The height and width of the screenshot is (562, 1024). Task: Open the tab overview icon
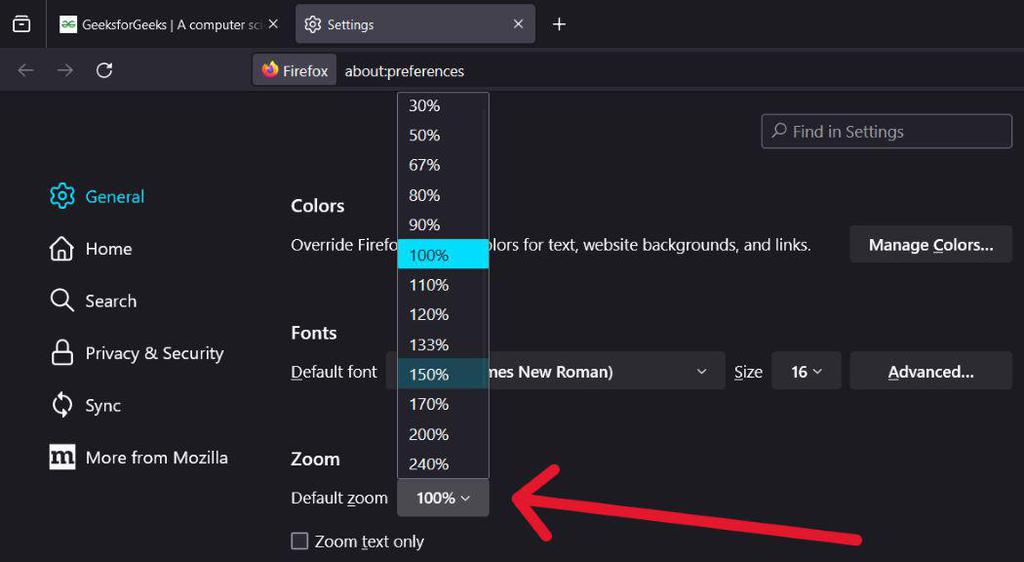point(21,24)
